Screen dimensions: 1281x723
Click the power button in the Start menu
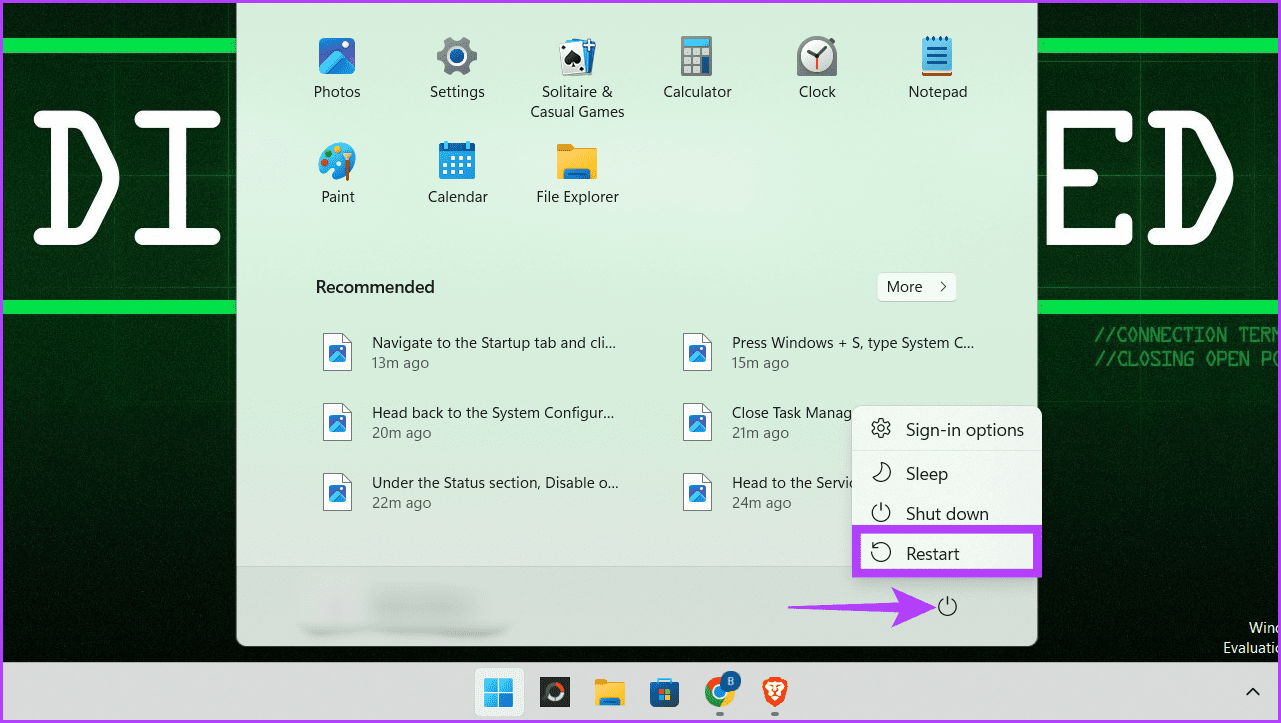coord(947,605)
